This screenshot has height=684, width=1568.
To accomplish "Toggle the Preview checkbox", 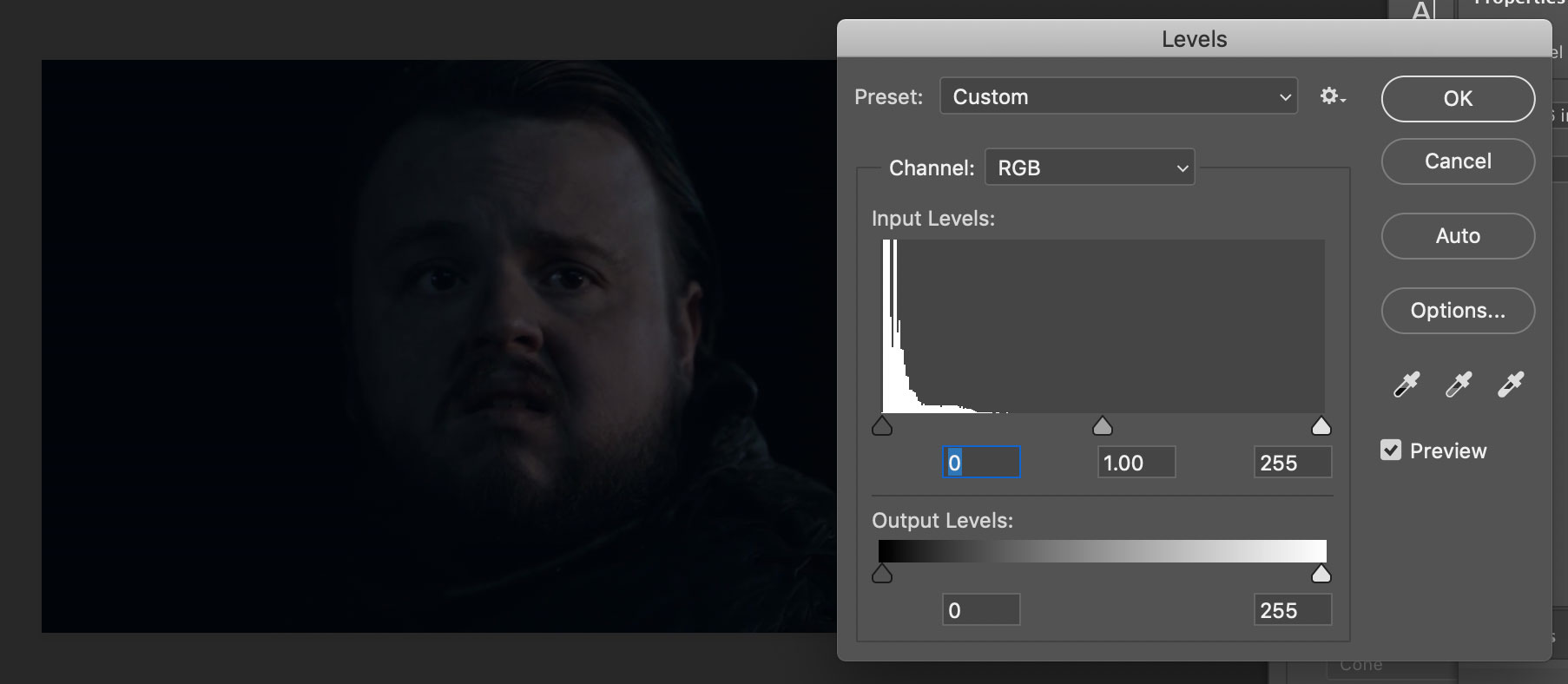I will tap(1391, 450).
